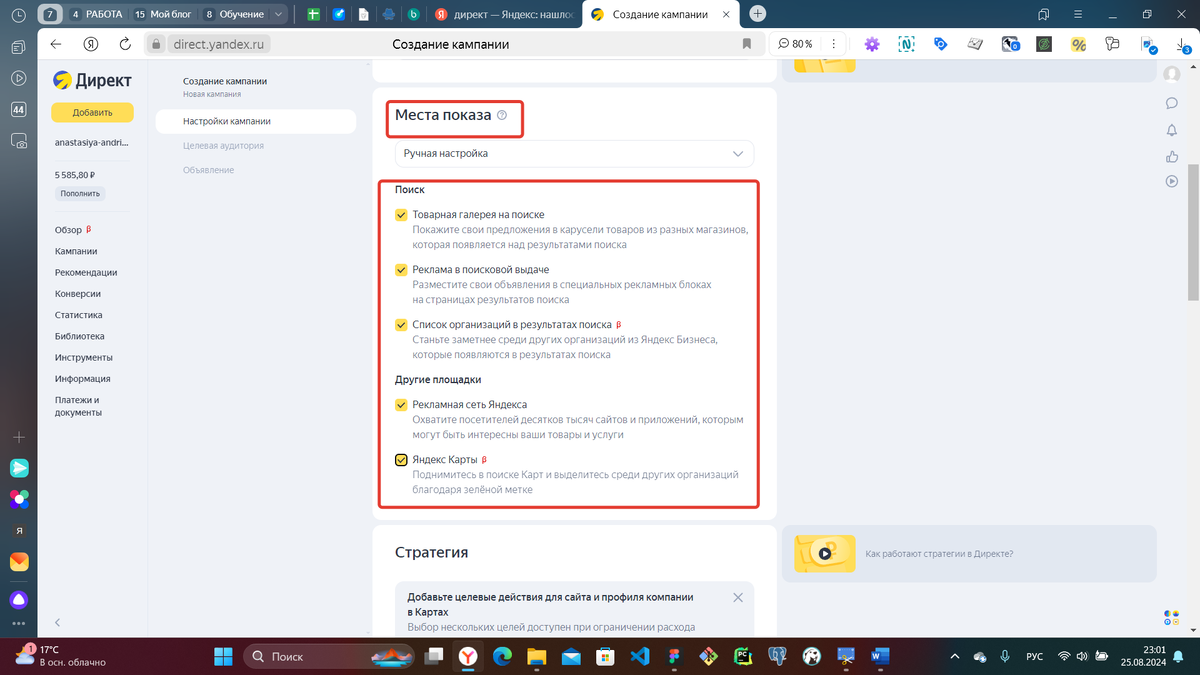Click the Windows Start button
The height and width of the screenshot is (675, 1200).
[x=223, y=656]
